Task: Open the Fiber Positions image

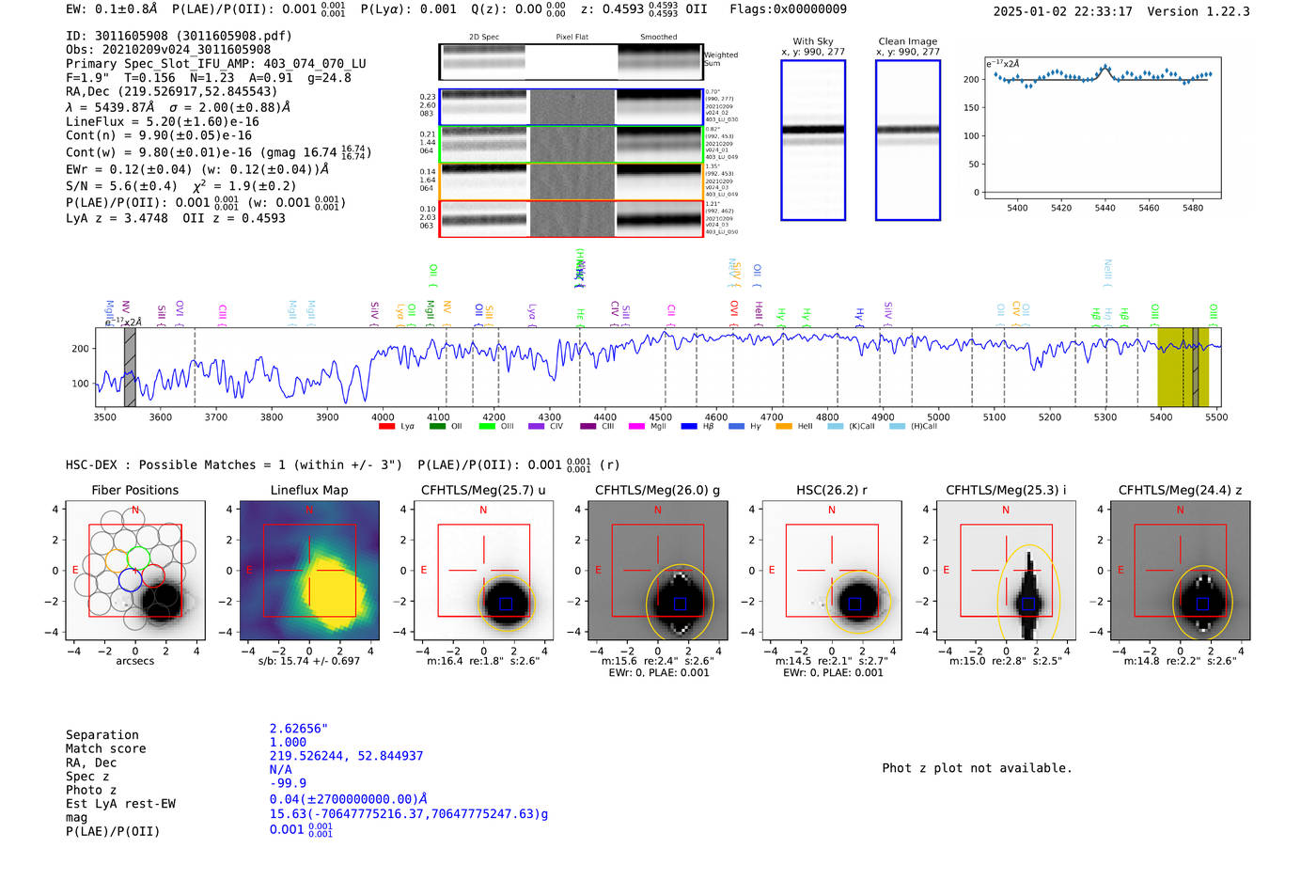Action: (x=135, y=571)
